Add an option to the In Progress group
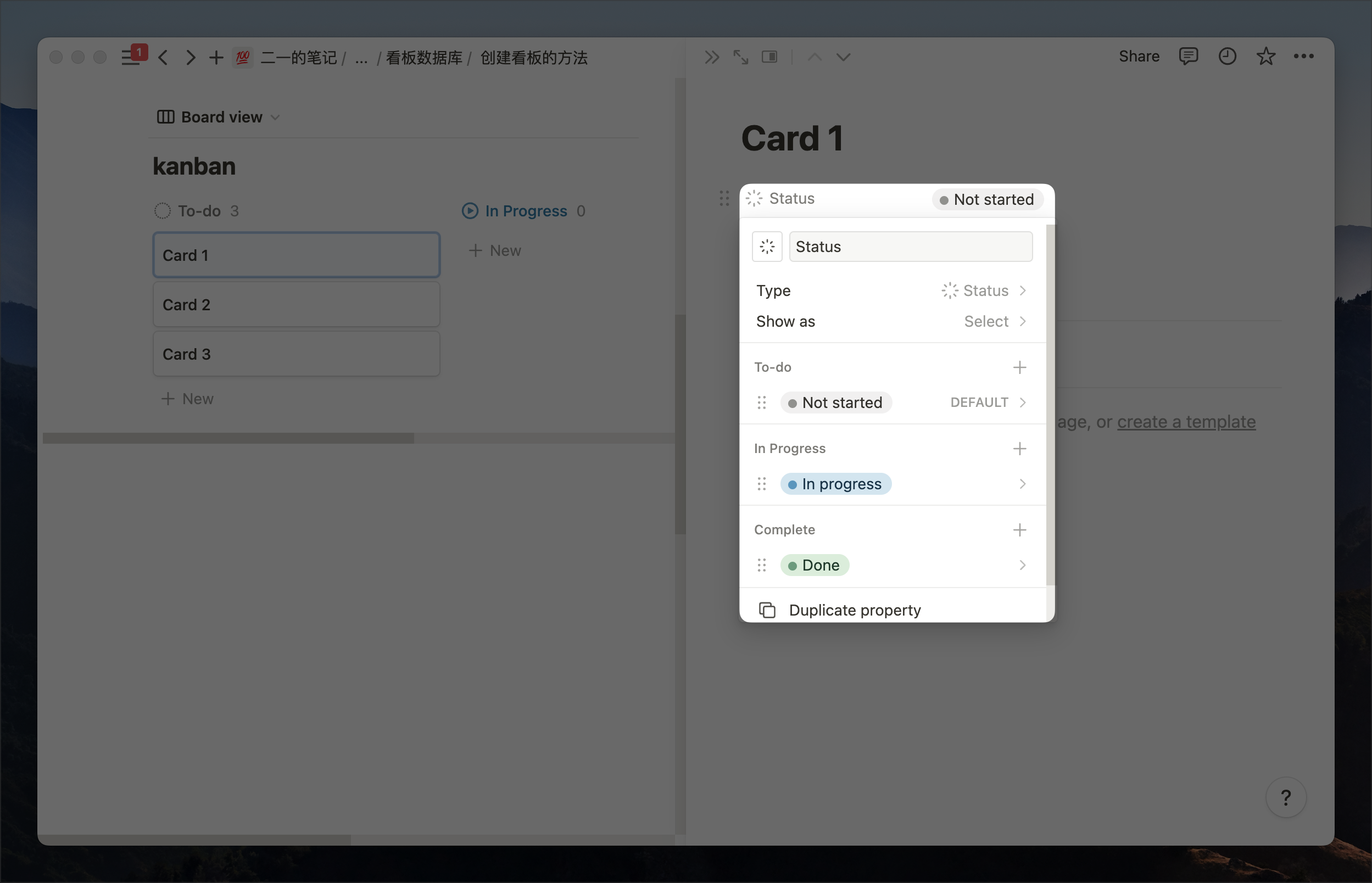The width and height of the screenshot is (1372, 883). [1019, 449]
